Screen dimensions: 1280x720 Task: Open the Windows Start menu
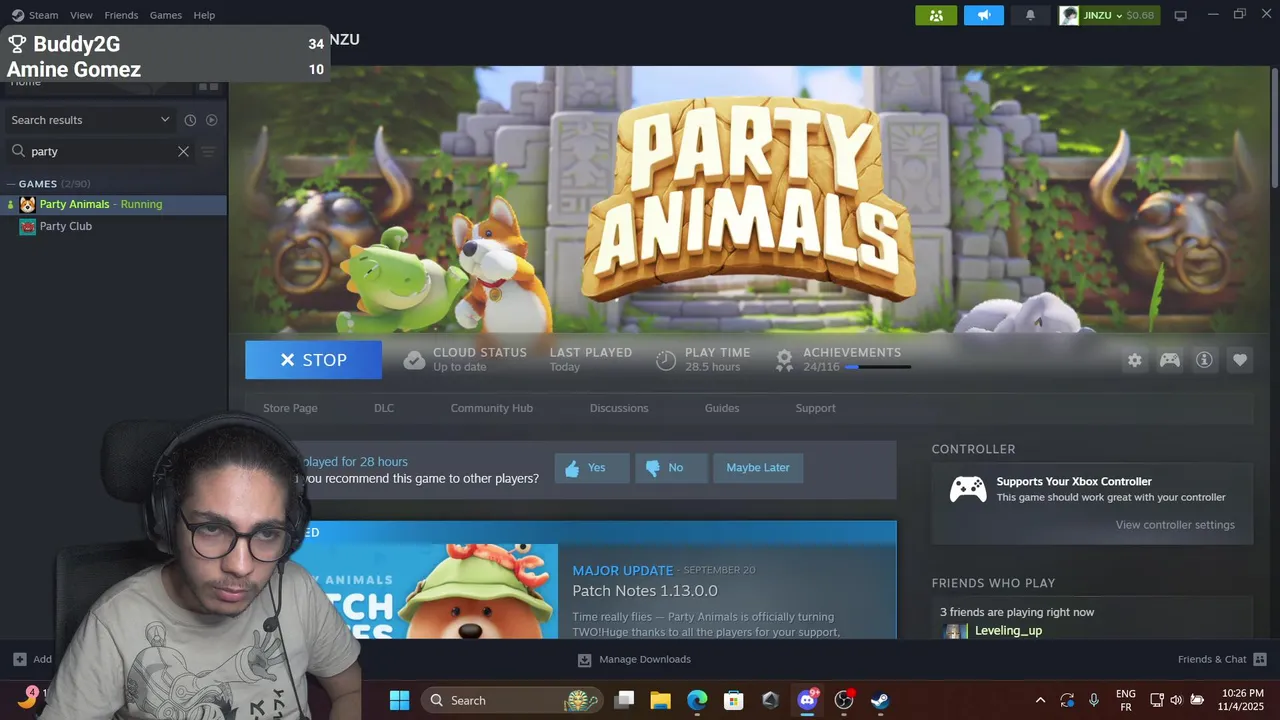(399, 700)
